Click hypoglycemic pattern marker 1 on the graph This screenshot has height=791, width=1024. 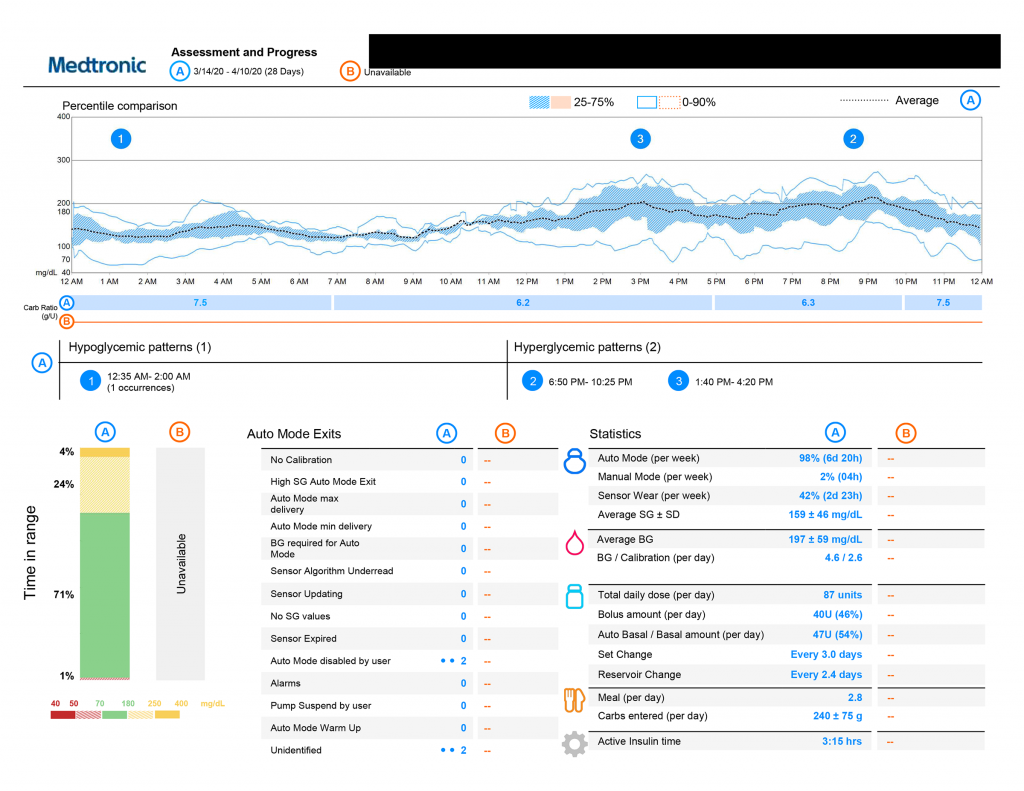pyautogui.click(x=121, y=139)
